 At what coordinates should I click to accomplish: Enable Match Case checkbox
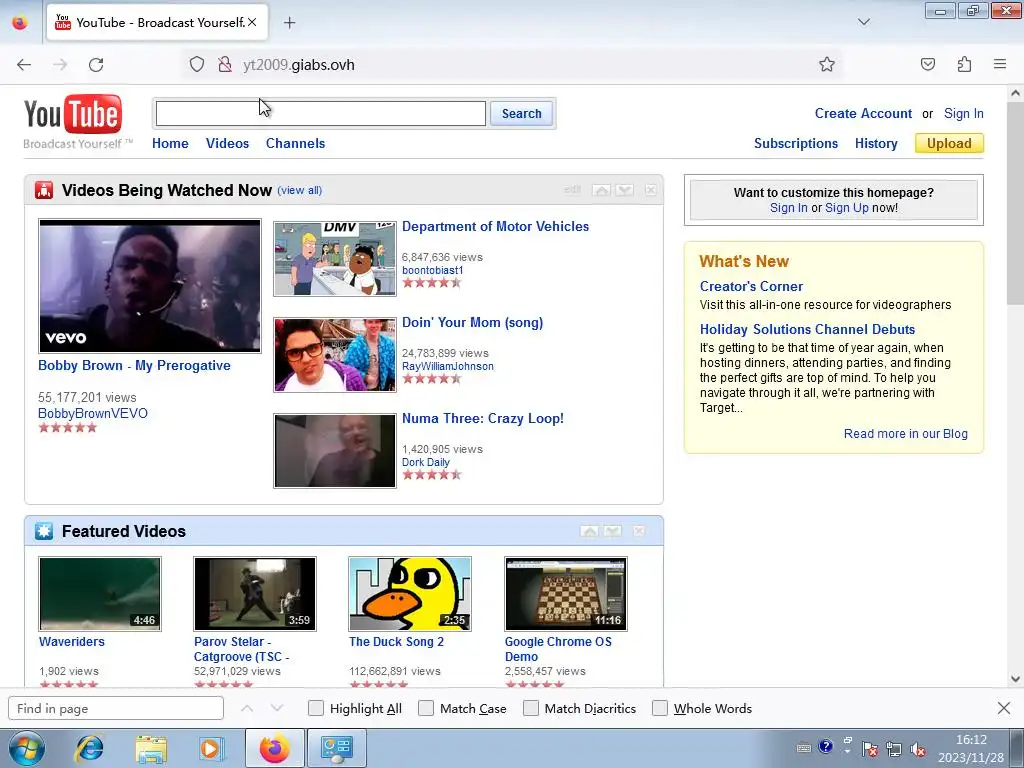tap(426, 708)
